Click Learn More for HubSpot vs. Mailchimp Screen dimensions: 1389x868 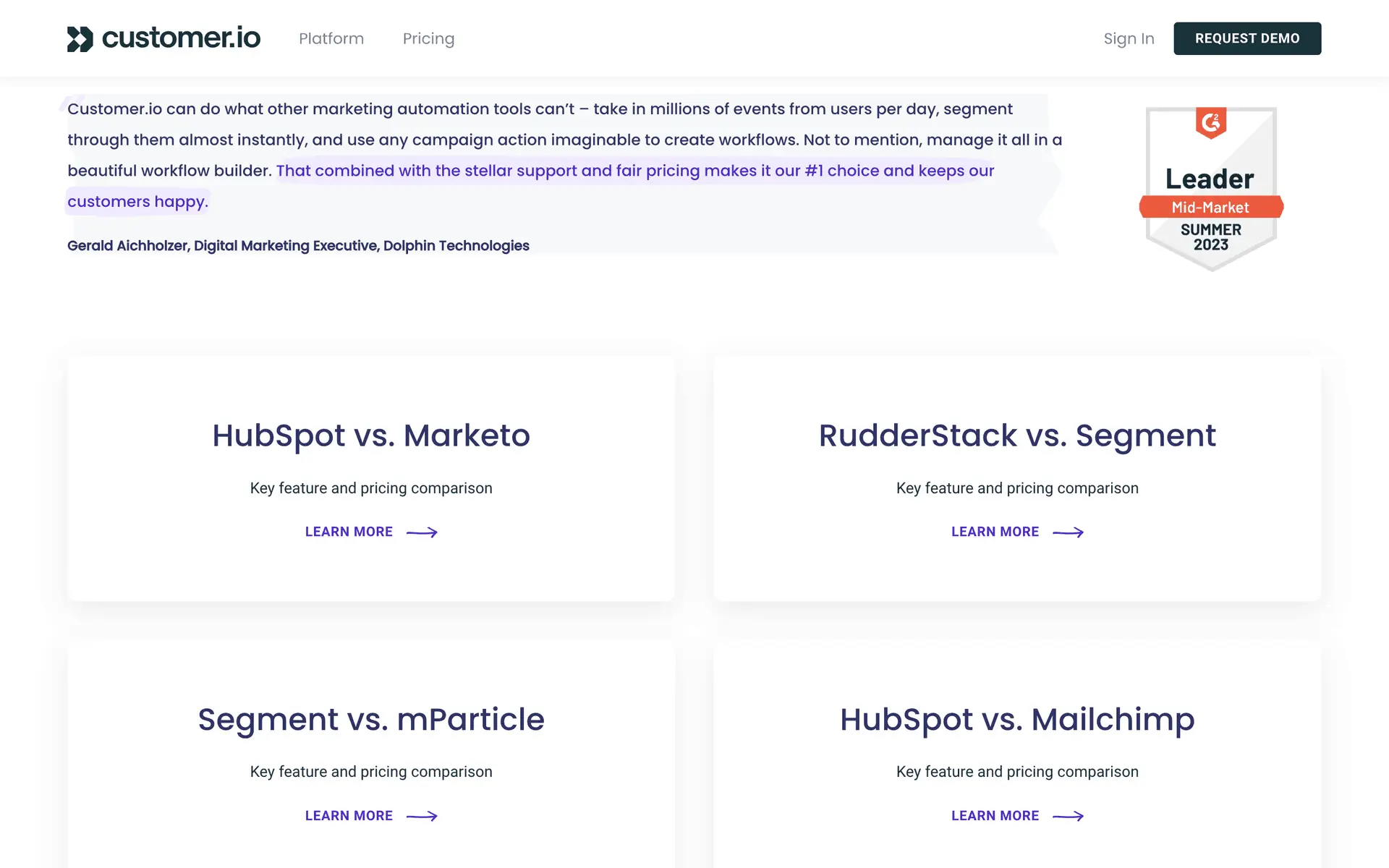click(x=995, y=815)
